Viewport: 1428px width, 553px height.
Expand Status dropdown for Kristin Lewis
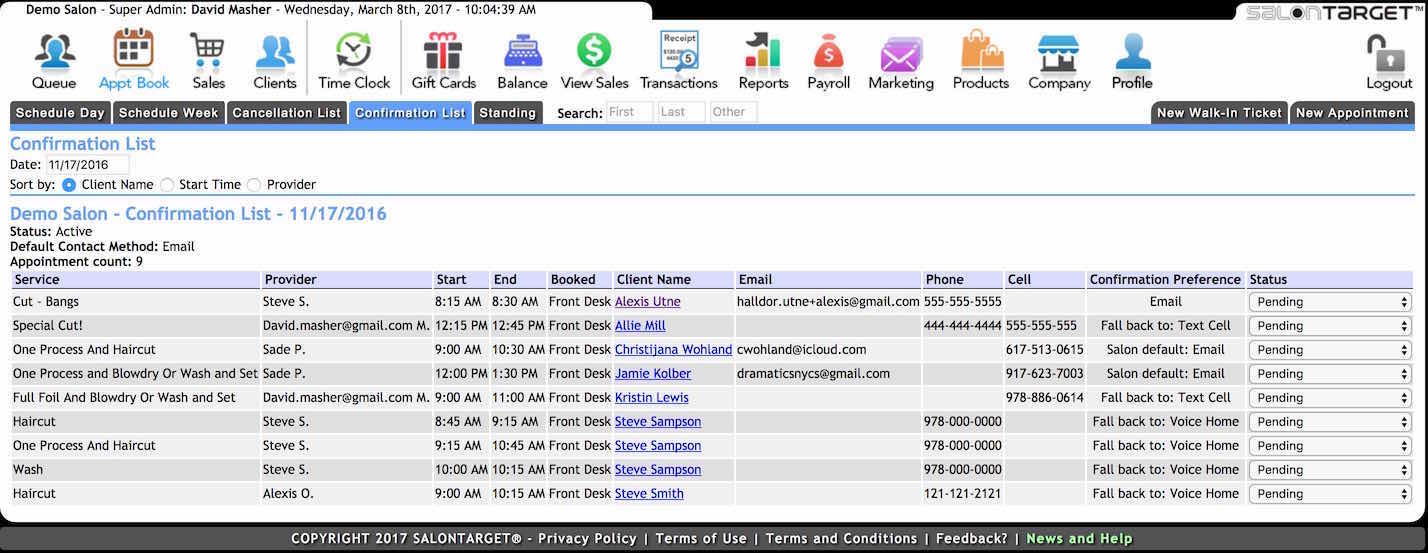pos(1329,398)
